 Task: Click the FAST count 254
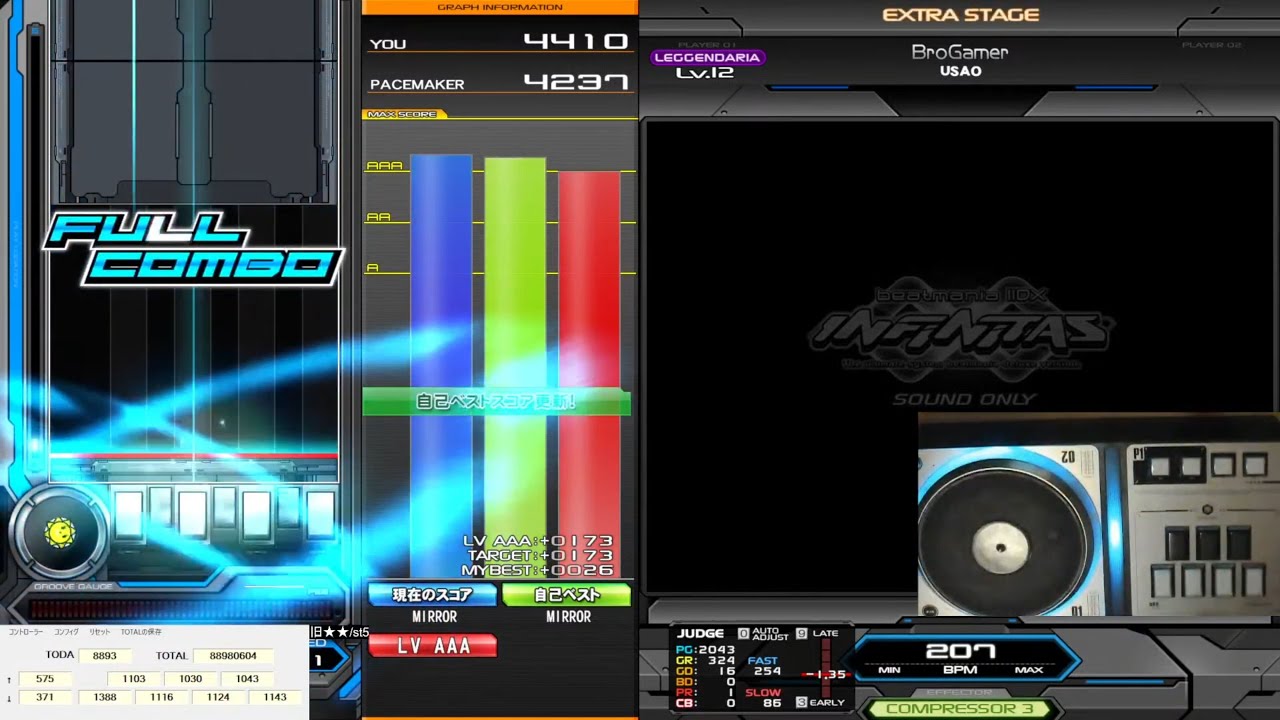click(x=768, y=672)
